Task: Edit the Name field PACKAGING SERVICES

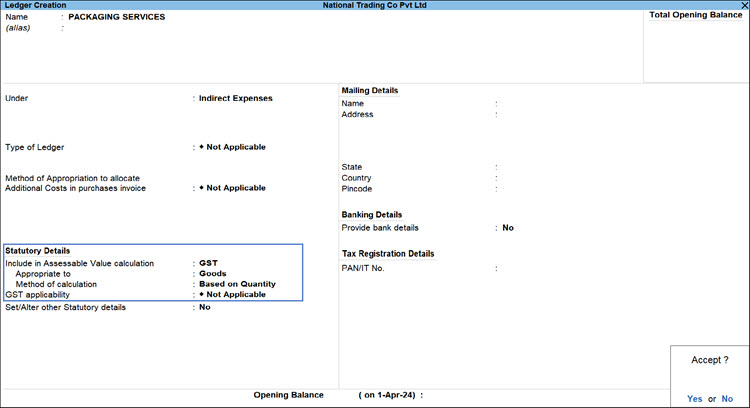Action: tap(117, 17)
